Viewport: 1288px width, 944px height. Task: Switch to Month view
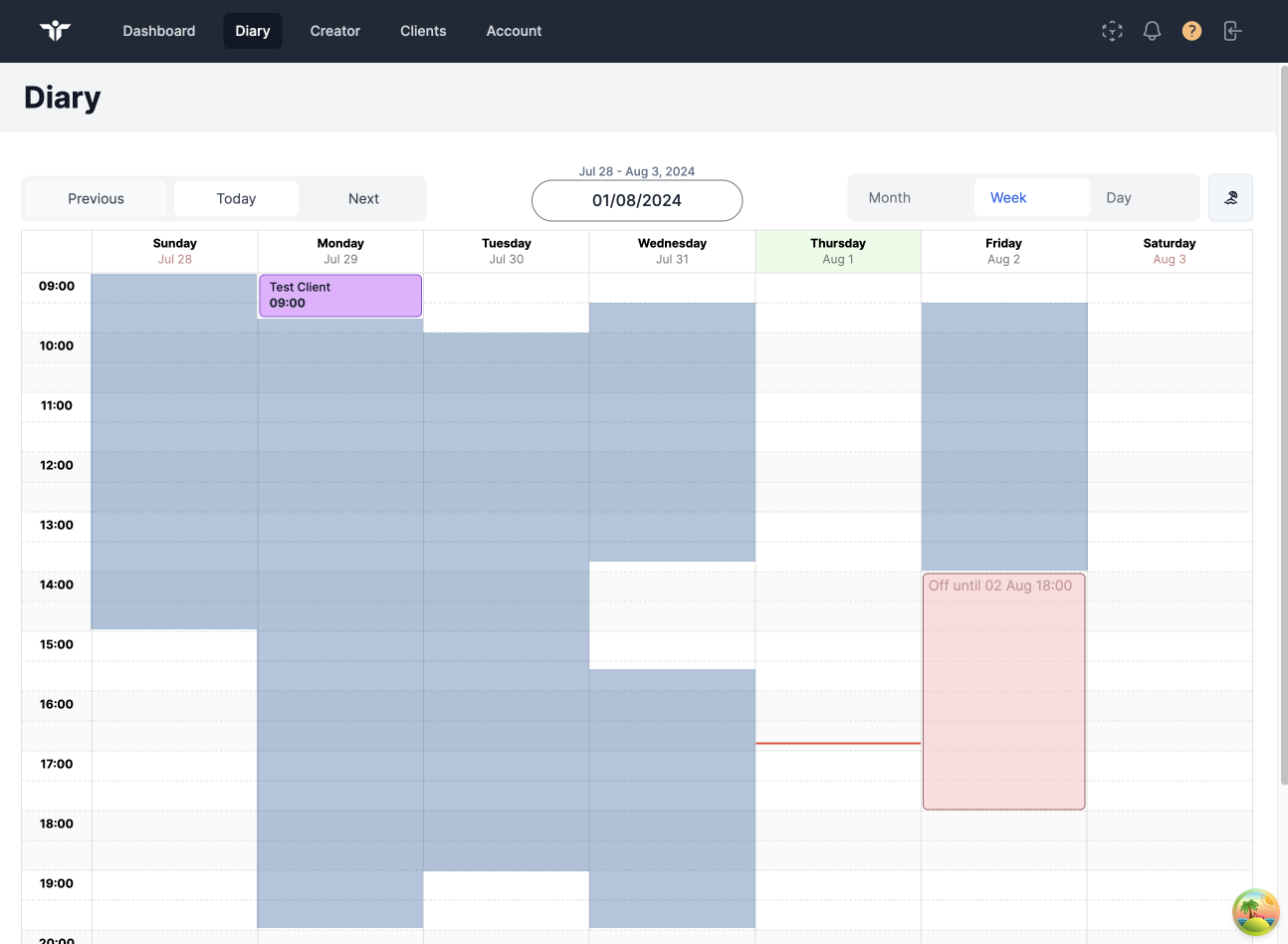coord(890,197)
